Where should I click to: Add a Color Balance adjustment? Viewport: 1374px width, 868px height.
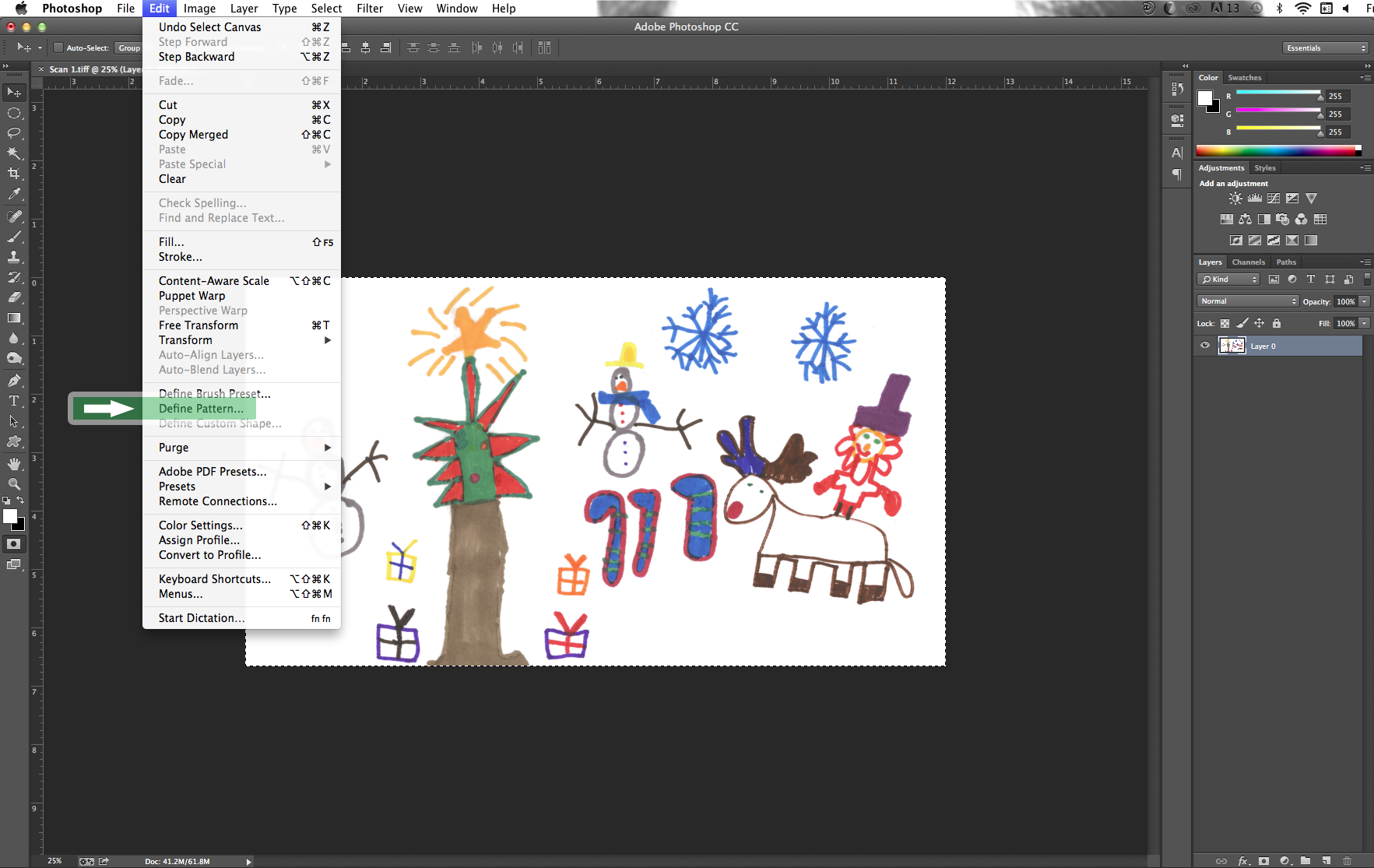1246,220
